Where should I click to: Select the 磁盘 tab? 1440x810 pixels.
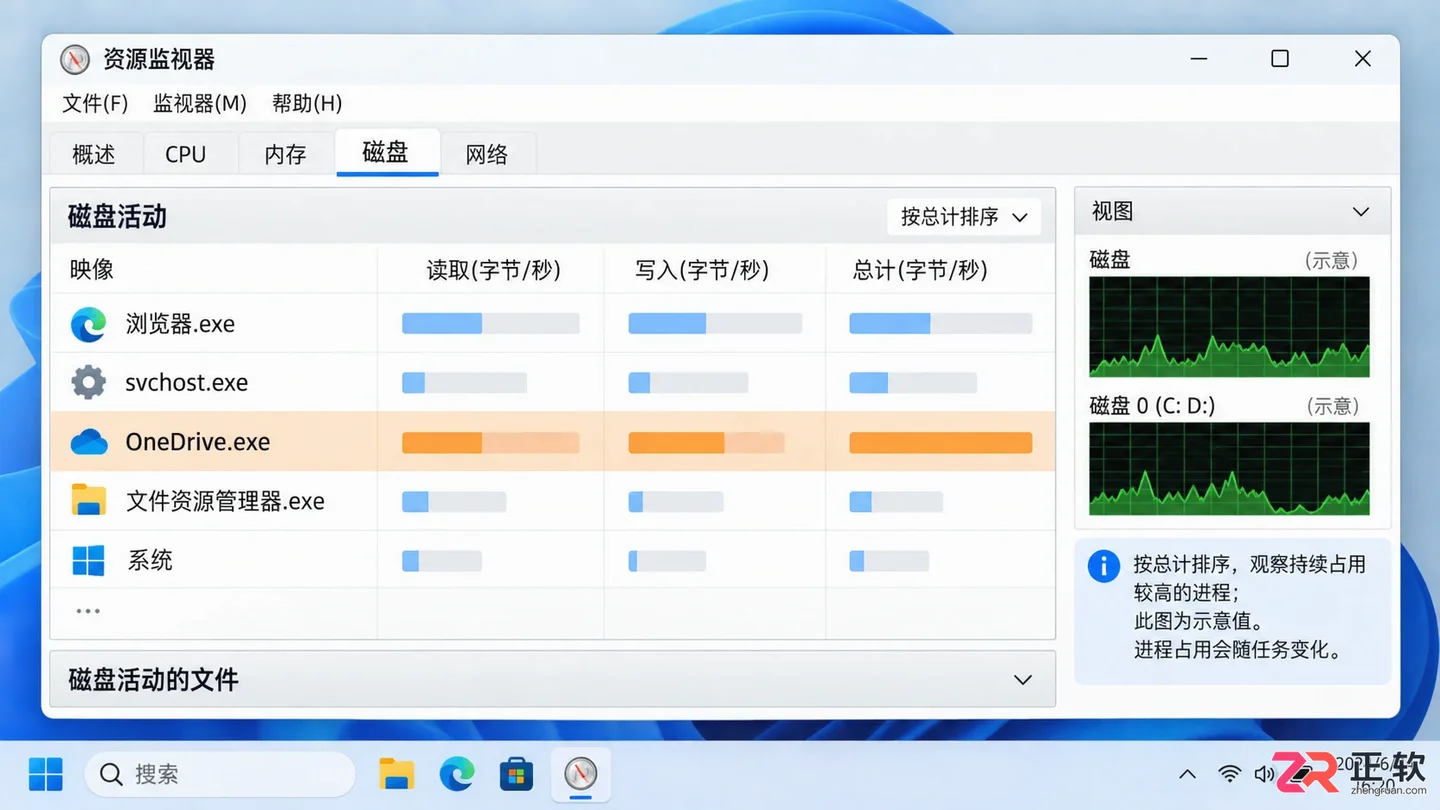point(387,152)
